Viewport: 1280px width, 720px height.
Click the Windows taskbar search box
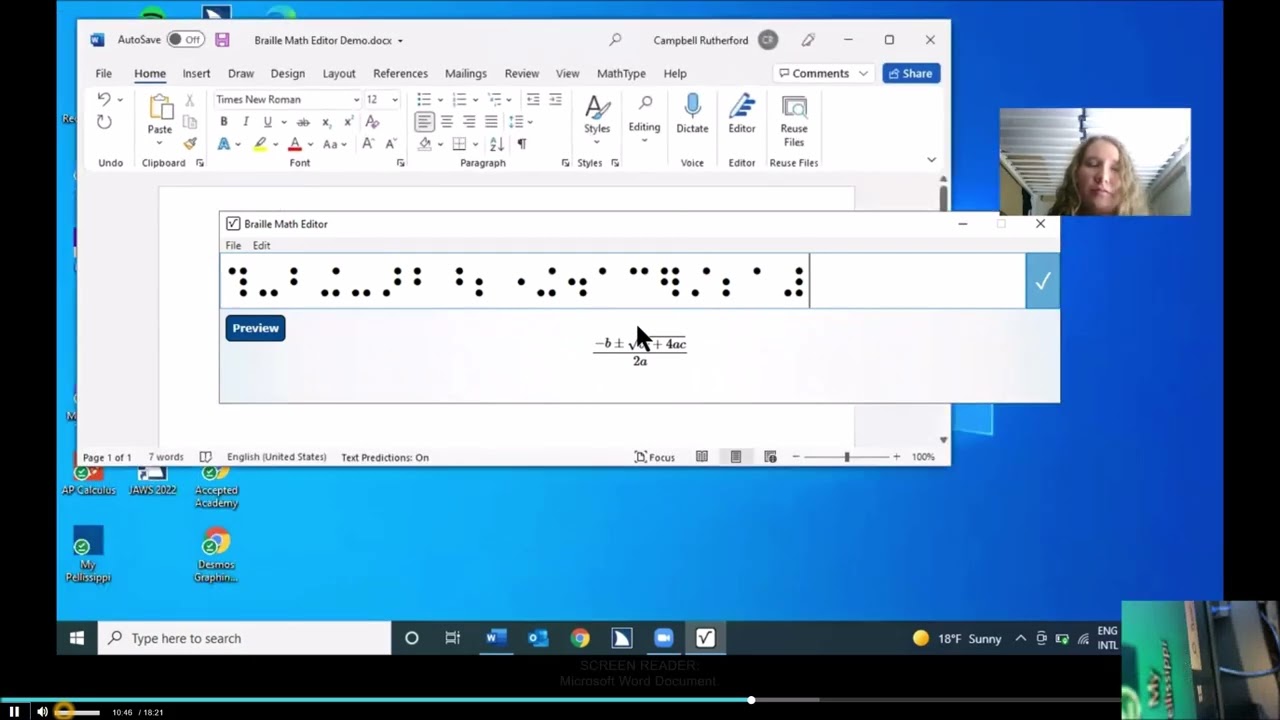[x=244, y=638]
